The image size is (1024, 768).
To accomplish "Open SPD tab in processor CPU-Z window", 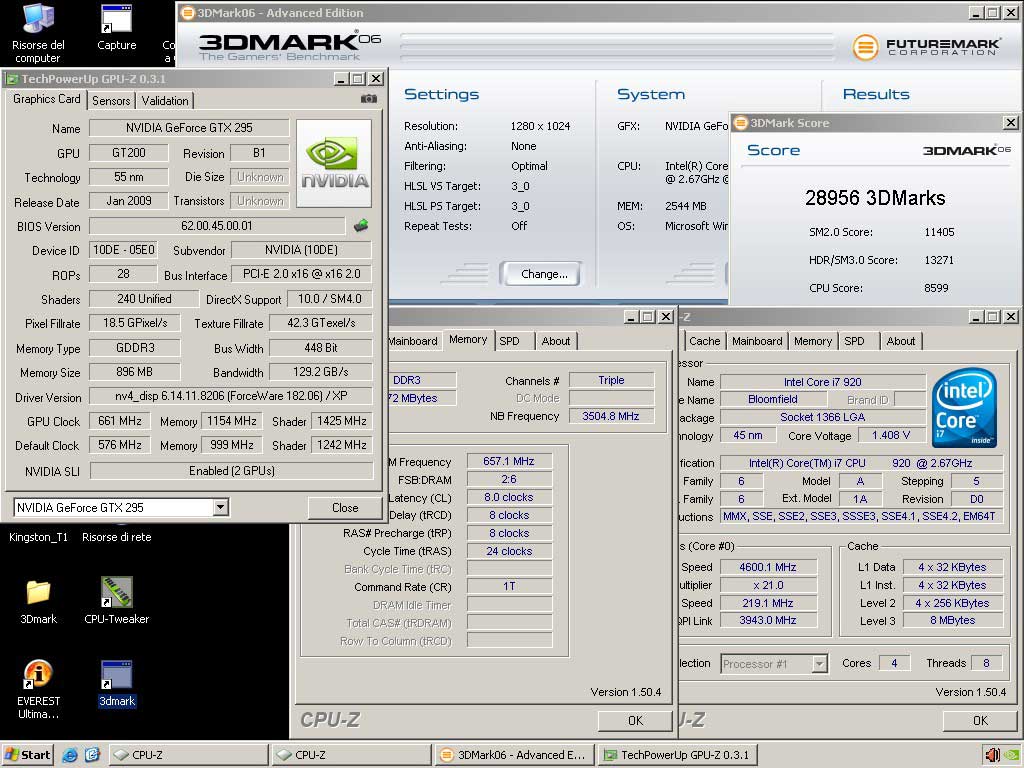I will pyautogui.click(x=854, y=341).
